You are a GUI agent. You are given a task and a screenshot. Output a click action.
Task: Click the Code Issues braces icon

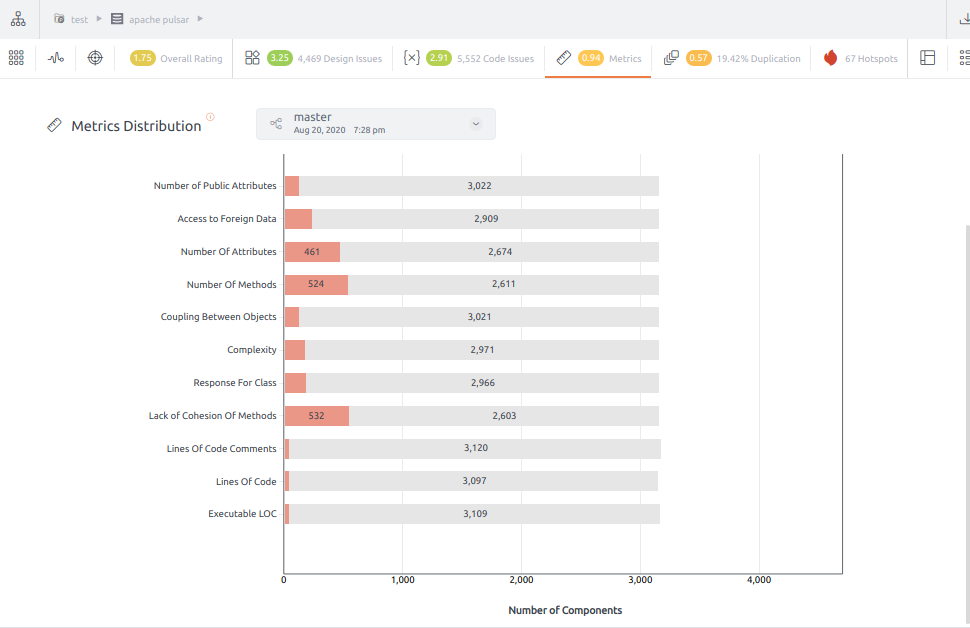coord(411,58)
